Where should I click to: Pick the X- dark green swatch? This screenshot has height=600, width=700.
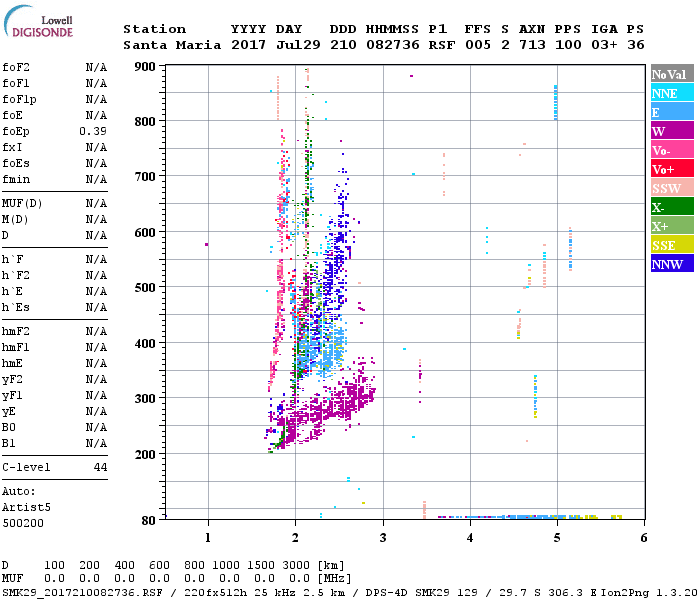[x=672, y=207]
